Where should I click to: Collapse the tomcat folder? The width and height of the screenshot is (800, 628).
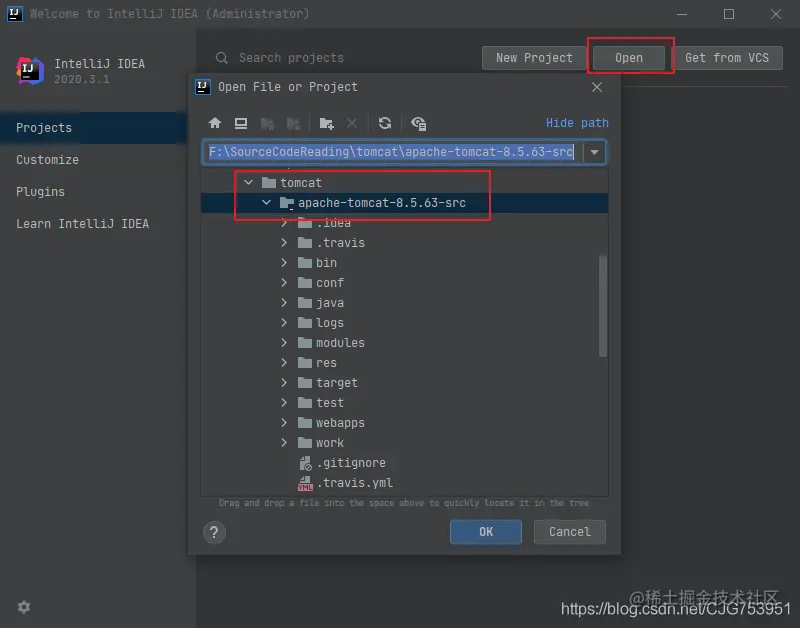point(248,182)
